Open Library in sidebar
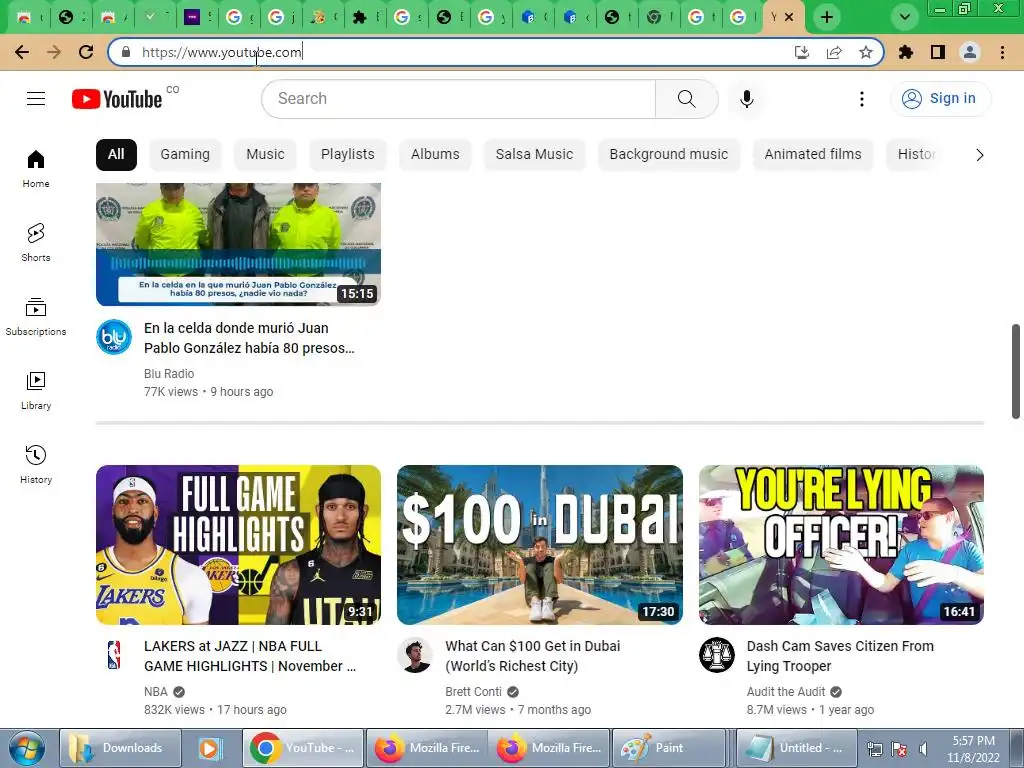The height and width of the screenshot is (768, 1024). 36,390
